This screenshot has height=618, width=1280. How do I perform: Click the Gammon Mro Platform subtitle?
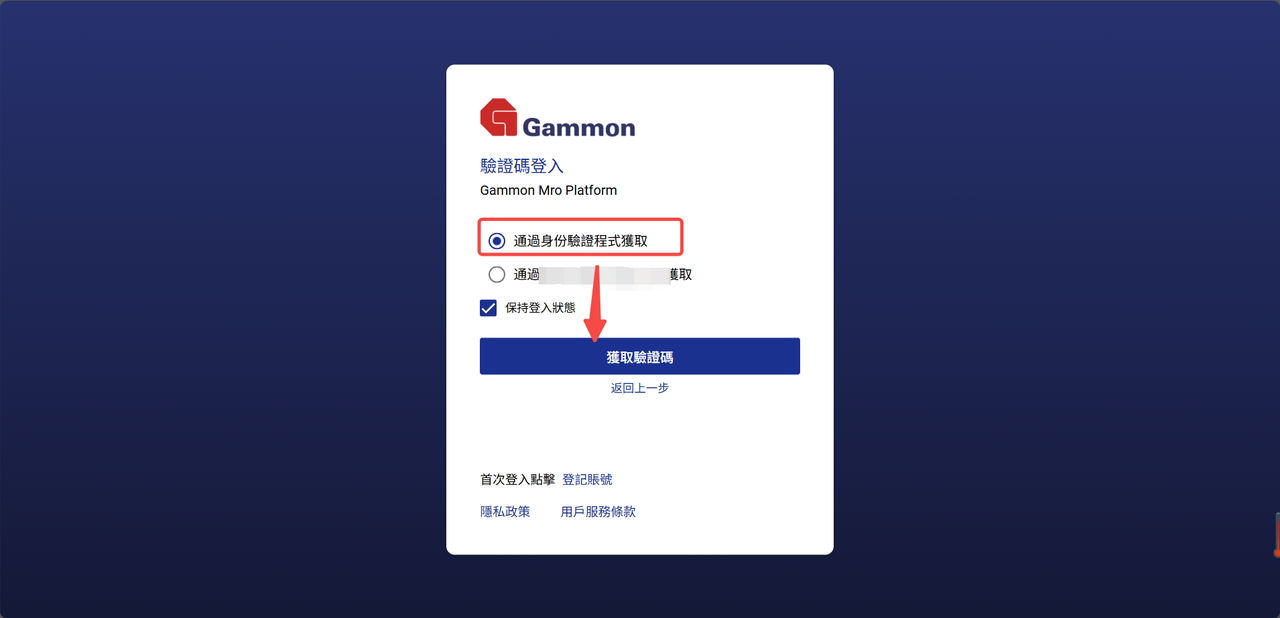click(x=548, y=190)
